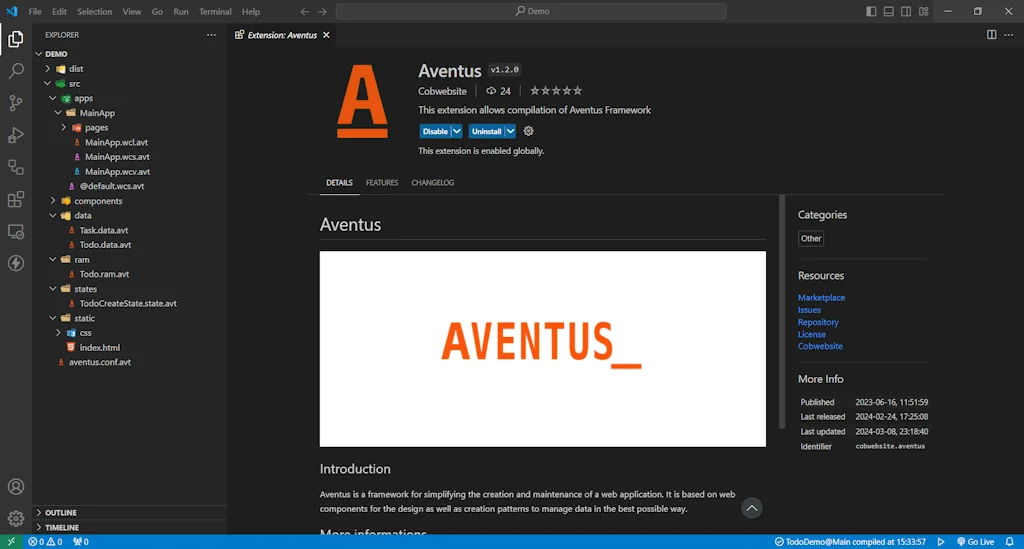The height and width of the screenshot is (549, 1024).
Task: Open the File menu
Action: 35,11
